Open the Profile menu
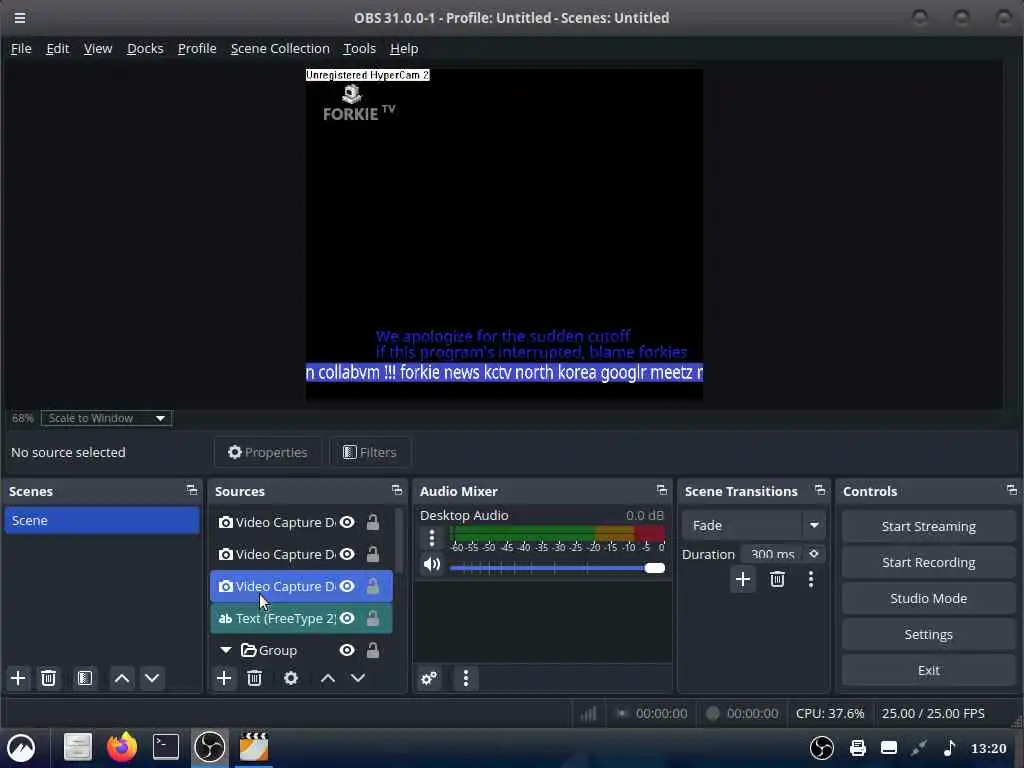The width and height of the screenshot is (1024, 768). (x=197, y=48)
